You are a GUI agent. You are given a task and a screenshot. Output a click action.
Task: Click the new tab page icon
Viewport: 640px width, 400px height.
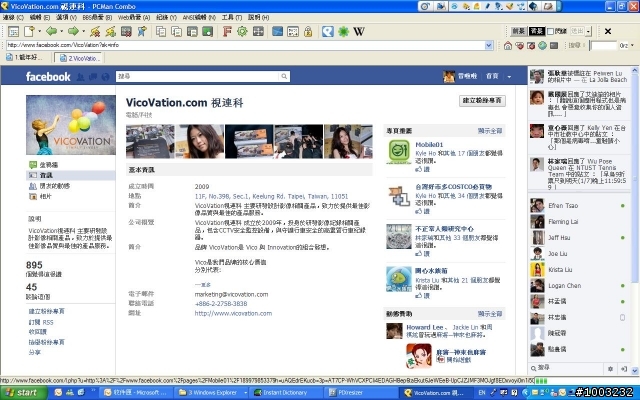point(29,31)
